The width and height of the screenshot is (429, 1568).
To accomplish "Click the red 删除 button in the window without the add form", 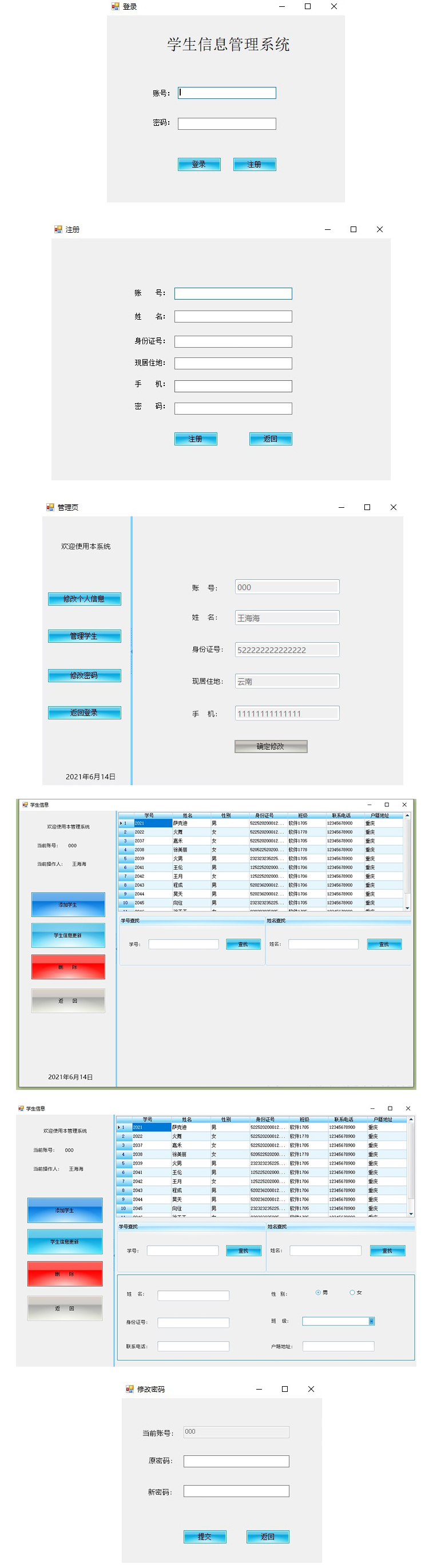I will [x=68, y=966].
